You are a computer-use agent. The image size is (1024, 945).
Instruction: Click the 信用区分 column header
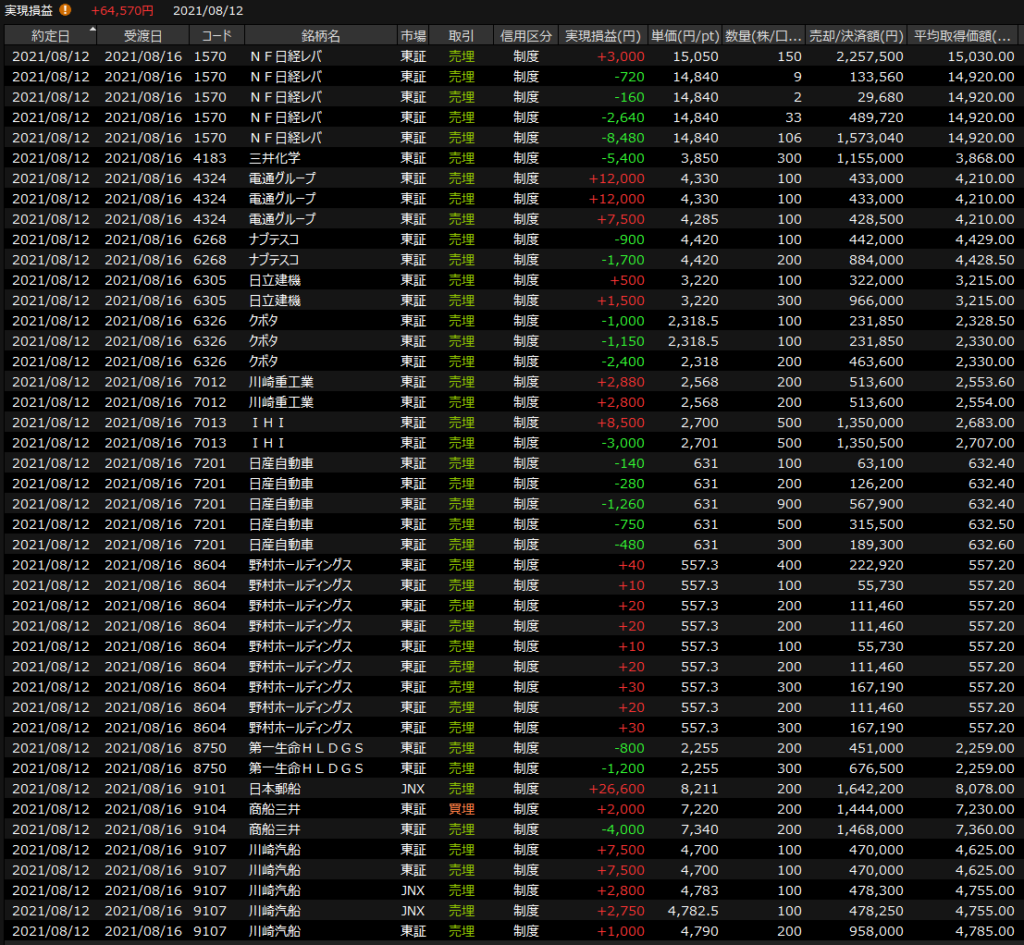tap(526, 36)
